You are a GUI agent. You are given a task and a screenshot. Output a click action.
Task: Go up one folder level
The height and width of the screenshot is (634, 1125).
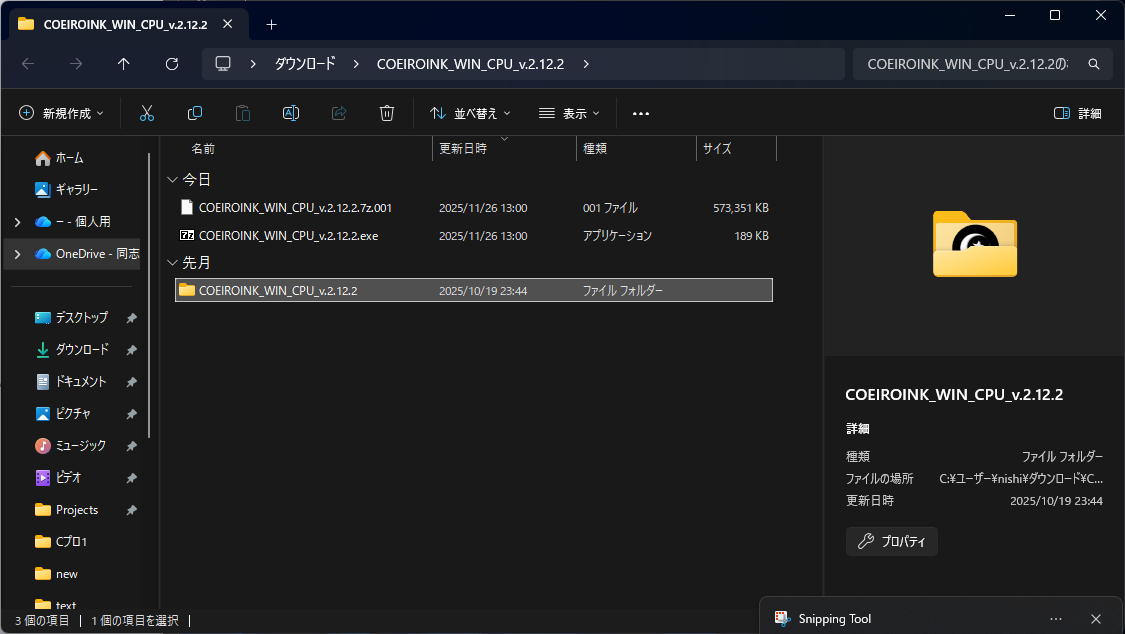coord(123,64)
